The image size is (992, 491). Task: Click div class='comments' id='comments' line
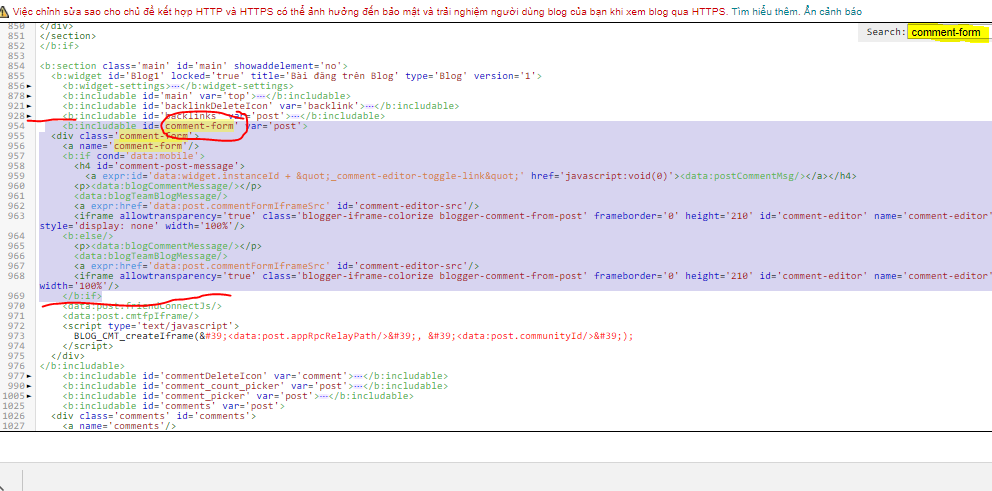(x=154, y=416)
